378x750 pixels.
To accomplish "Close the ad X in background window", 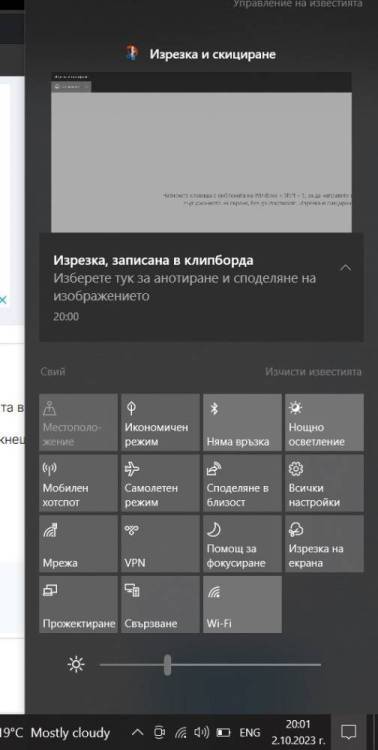I will [x=2, y=300].
